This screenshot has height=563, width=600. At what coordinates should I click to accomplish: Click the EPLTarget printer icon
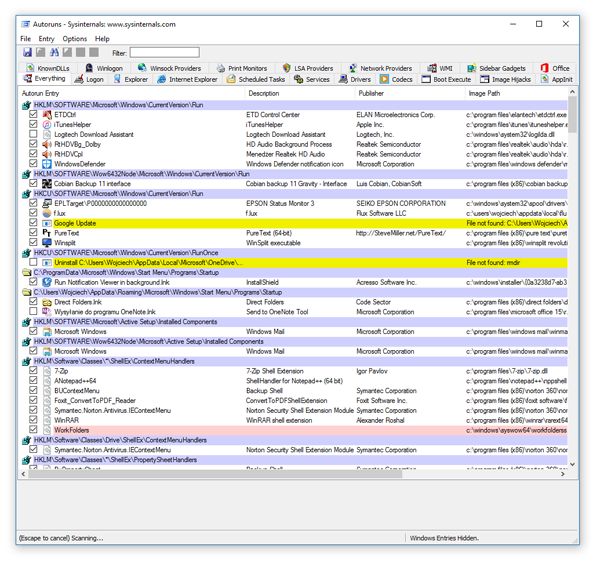click(x=47, y=203)
